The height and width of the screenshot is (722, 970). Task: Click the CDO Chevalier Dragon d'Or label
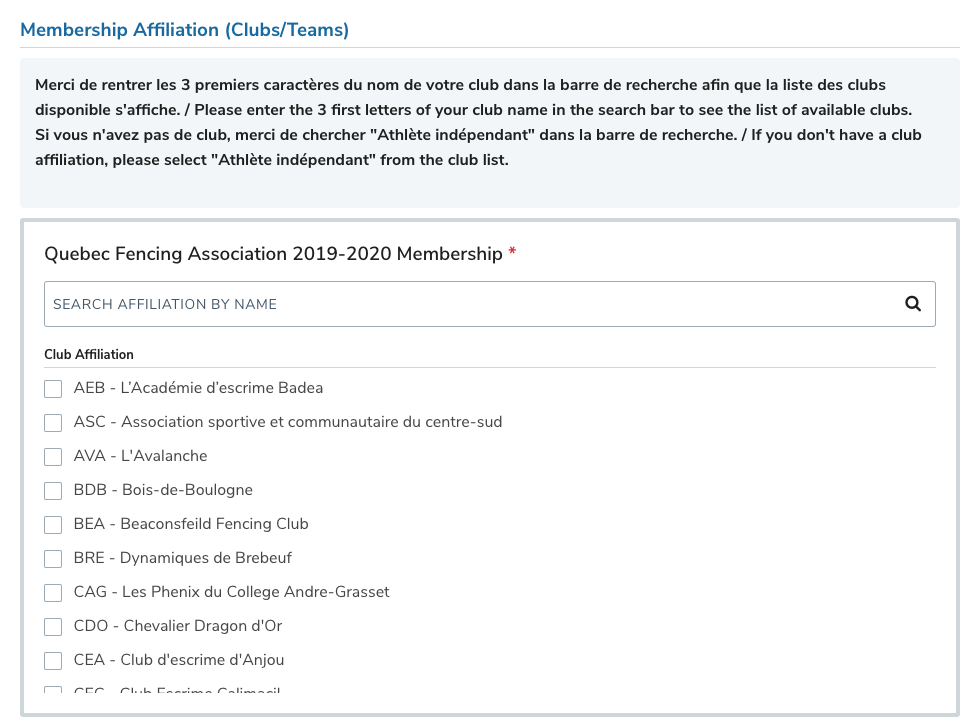pyautogui.click(x=178, y=626)
